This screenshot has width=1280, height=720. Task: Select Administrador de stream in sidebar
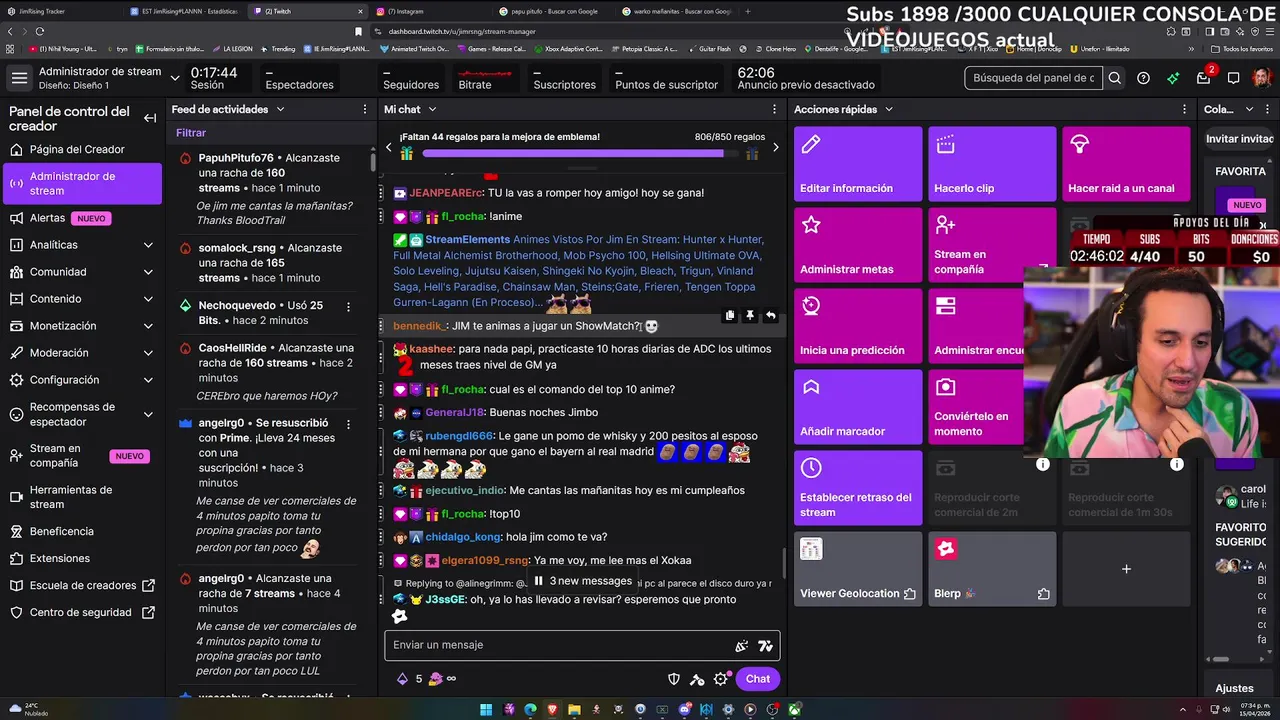tap(81, 184)
